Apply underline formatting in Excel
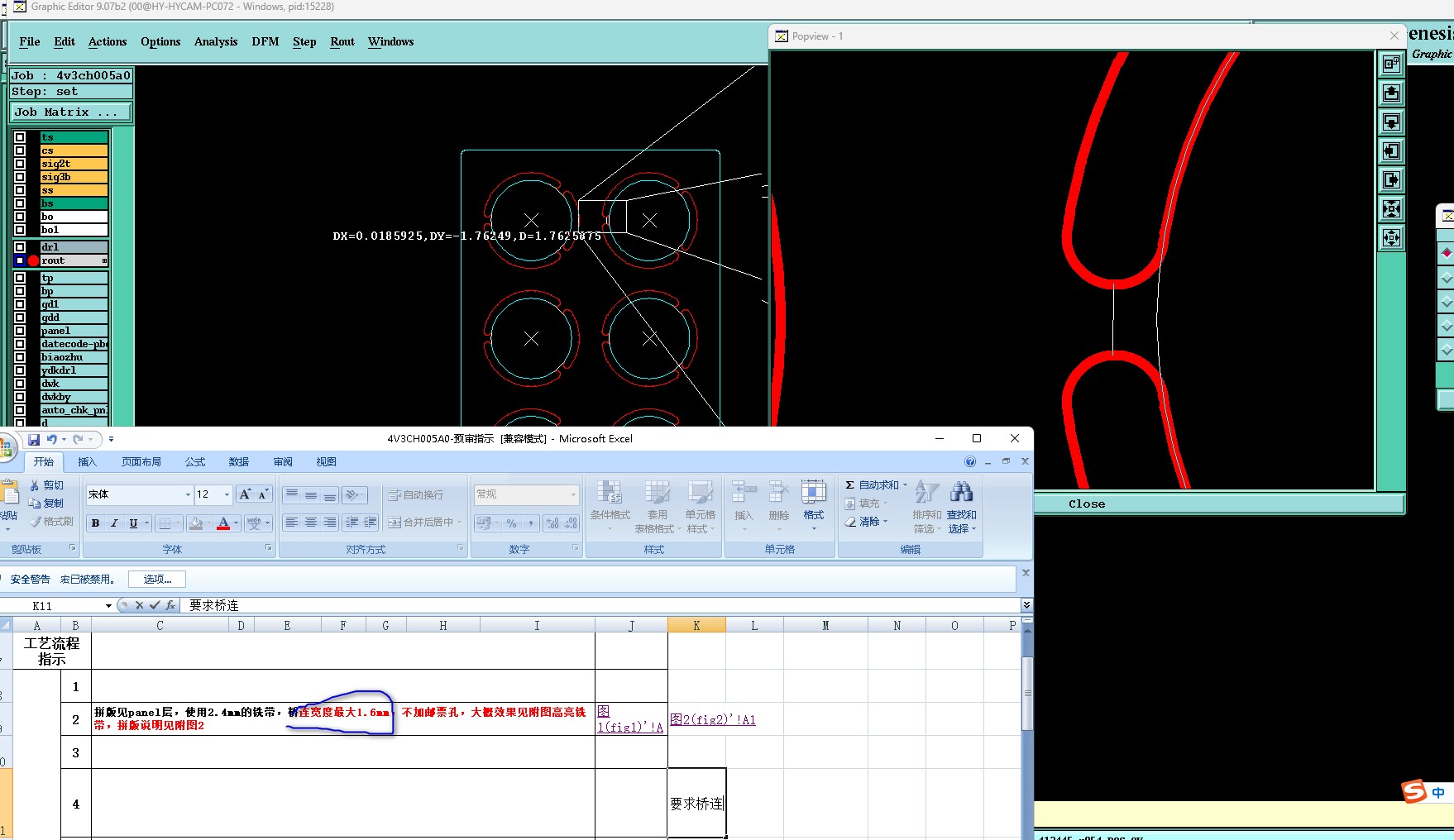Image resolution: width=1454 pixels, height=840 pixels. 133,523
